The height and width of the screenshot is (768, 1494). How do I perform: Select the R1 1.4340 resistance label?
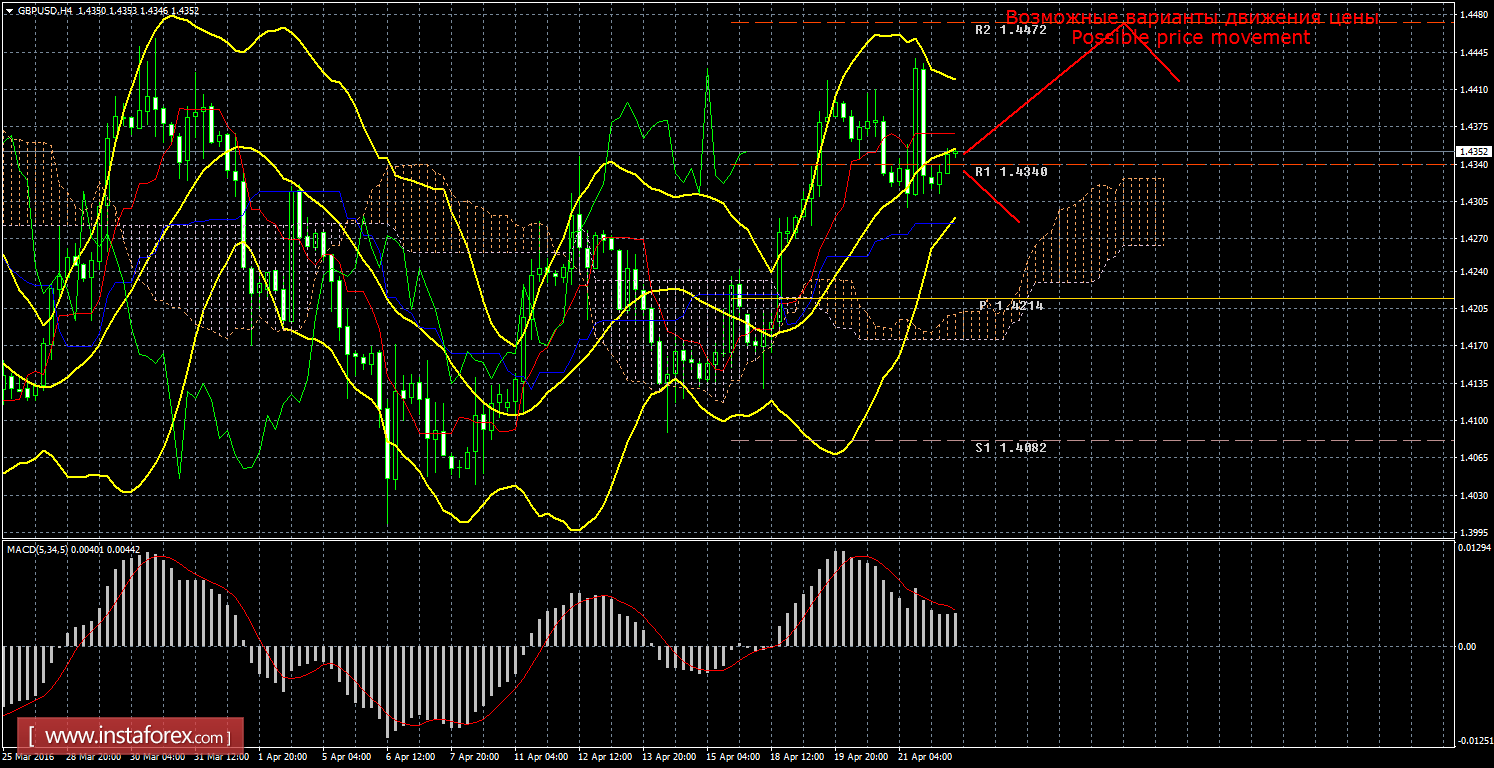click(1011, 172)
